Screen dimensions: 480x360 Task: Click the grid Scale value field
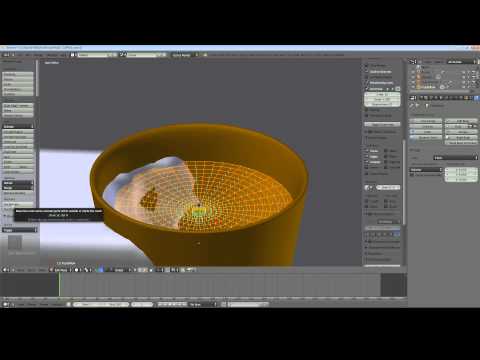[382, 99]
